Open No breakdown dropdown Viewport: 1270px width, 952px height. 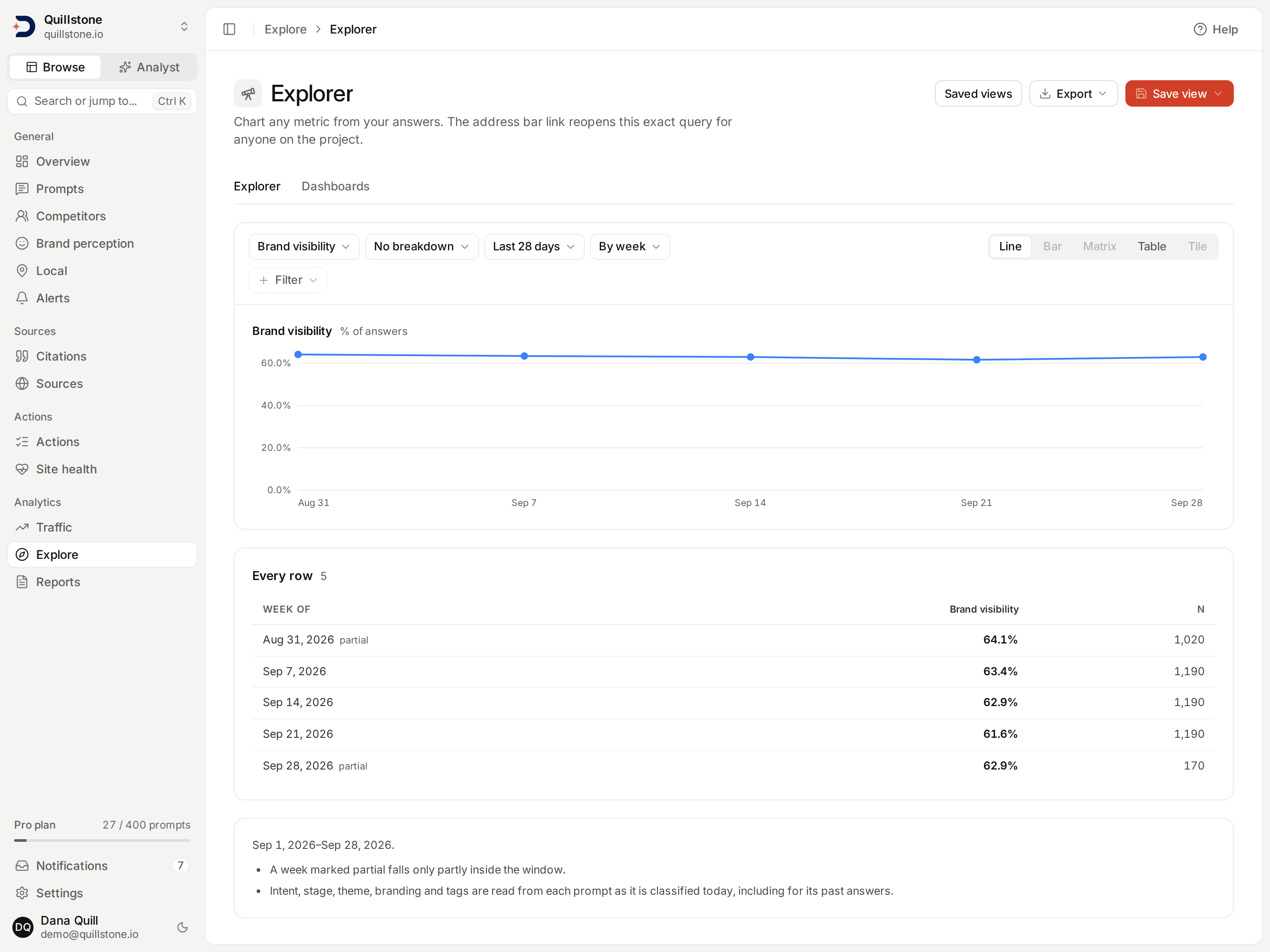pos(422,247)
